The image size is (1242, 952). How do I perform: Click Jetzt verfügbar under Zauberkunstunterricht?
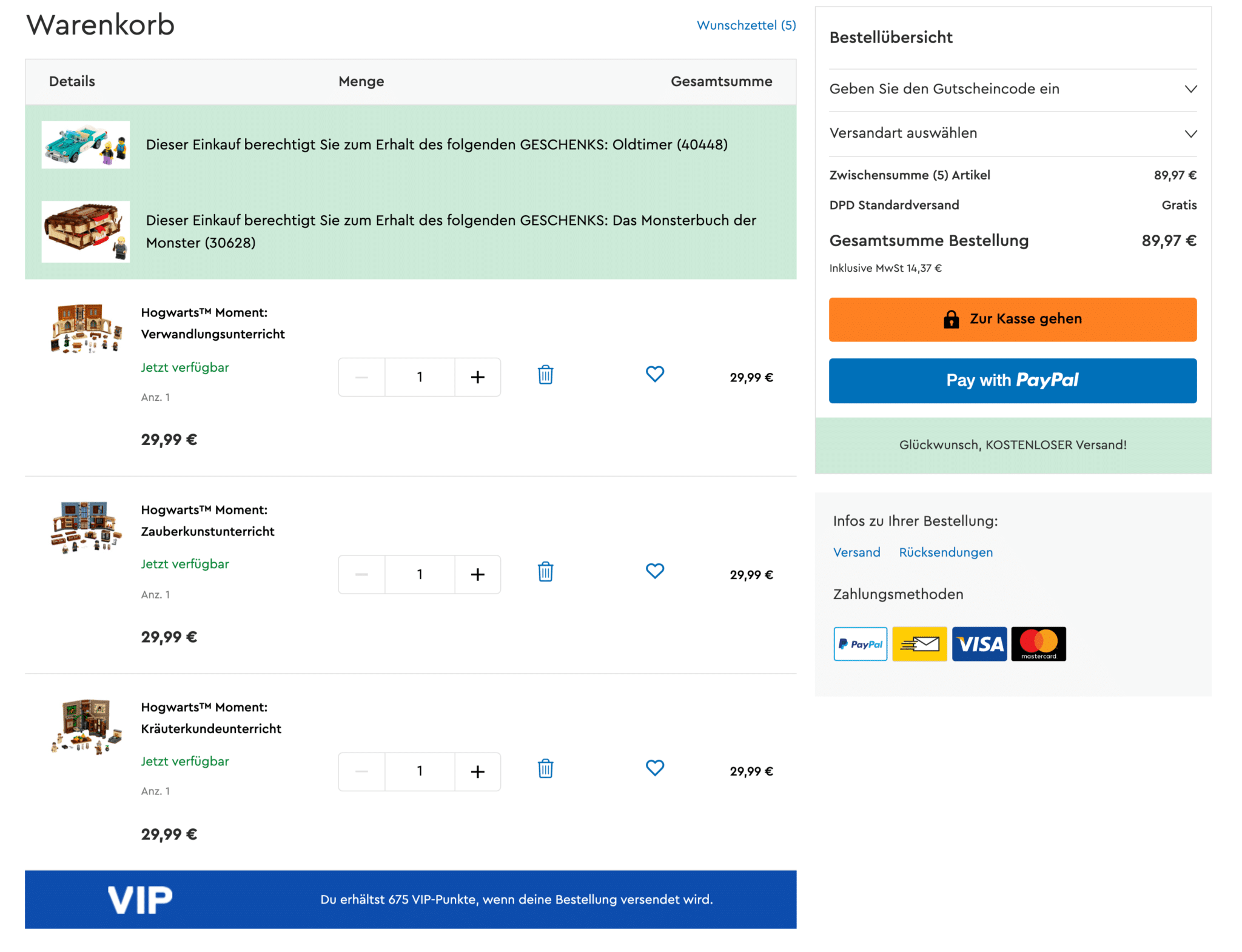[x=185, y=564]
